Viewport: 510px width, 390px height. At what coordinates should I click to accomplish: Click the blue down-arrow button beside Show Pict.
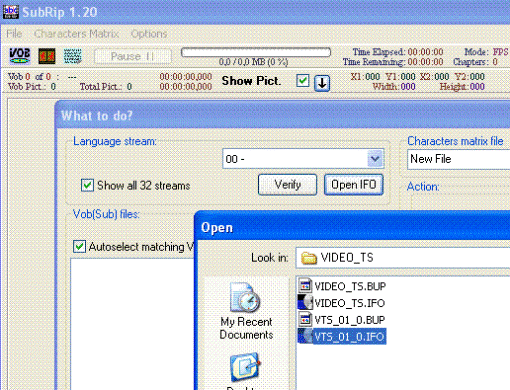point(322,83)
